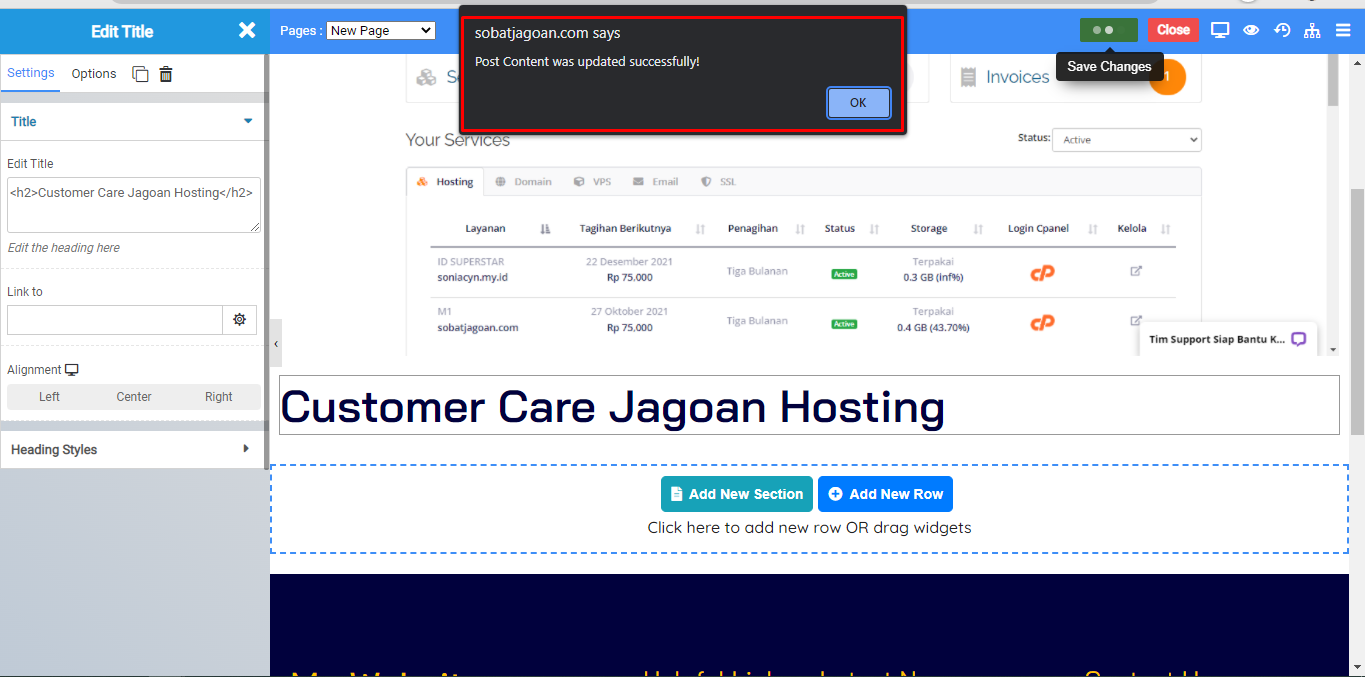1365x677 pixels.
Task: Click the Active badge for sobatjagoan.com
Action: click(x=844, y=324)
